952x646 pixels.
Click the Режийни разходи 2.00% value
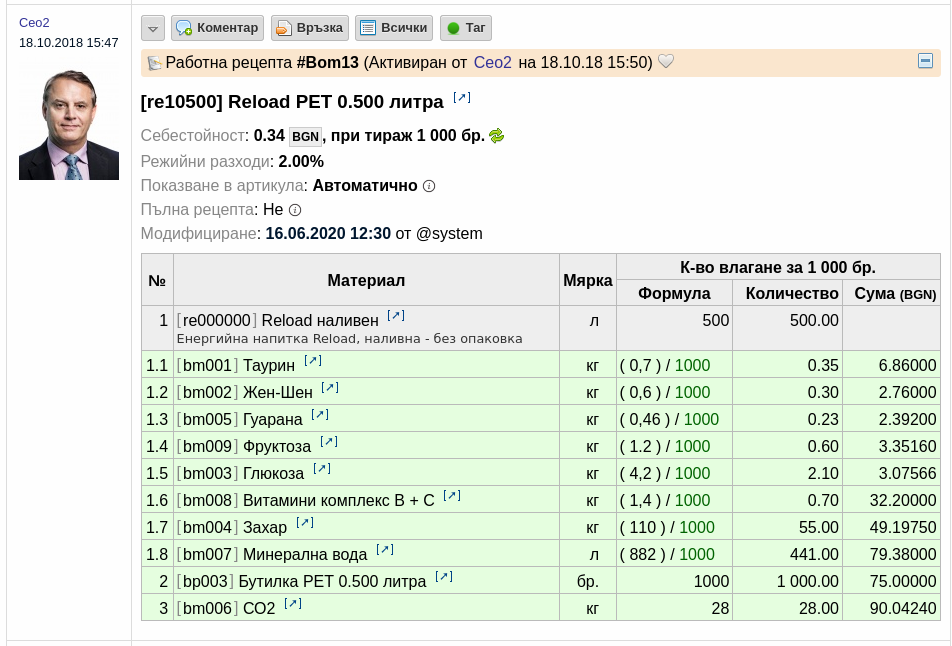click(x=301, y=162)
